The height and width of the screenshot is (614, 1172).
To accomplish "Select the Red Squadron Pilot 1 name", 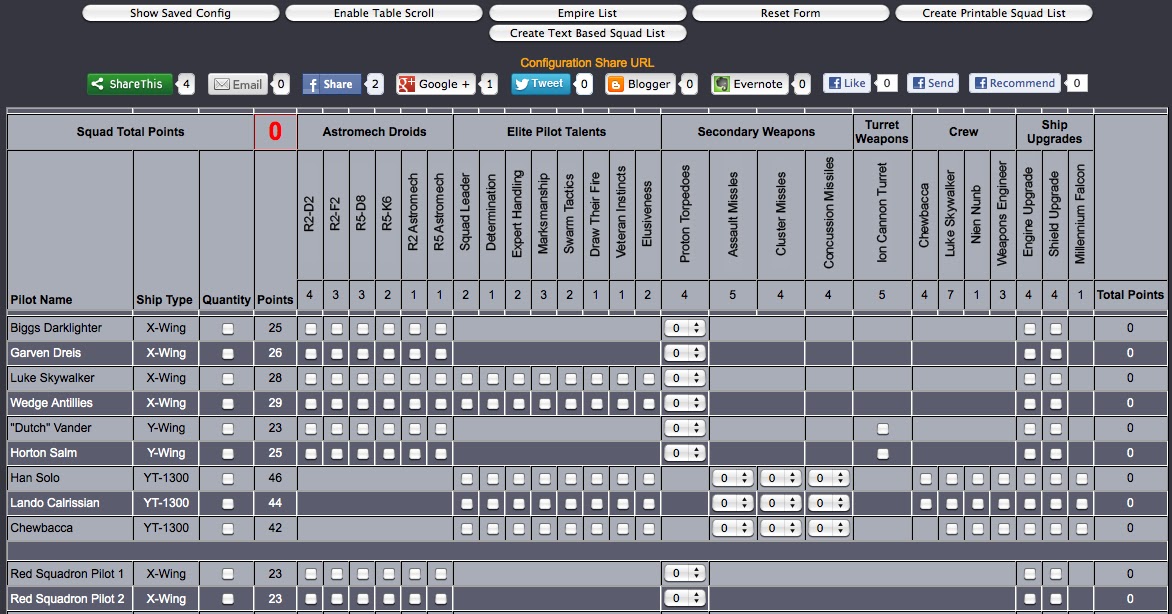I will pos(67,574).
